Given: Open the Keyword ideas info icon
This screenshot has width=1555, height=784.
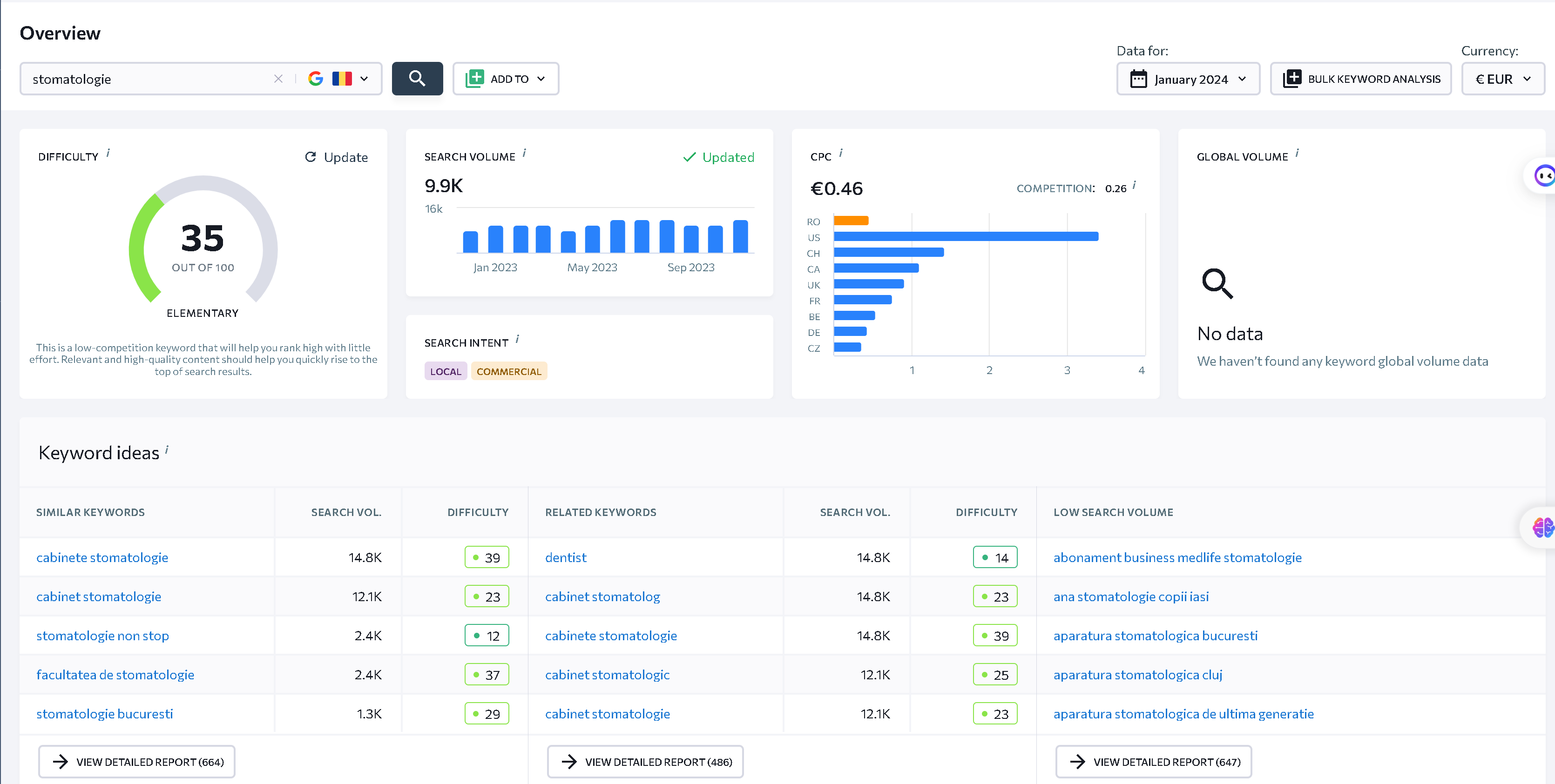Looking at the screenshot, I should click(167, 450).
